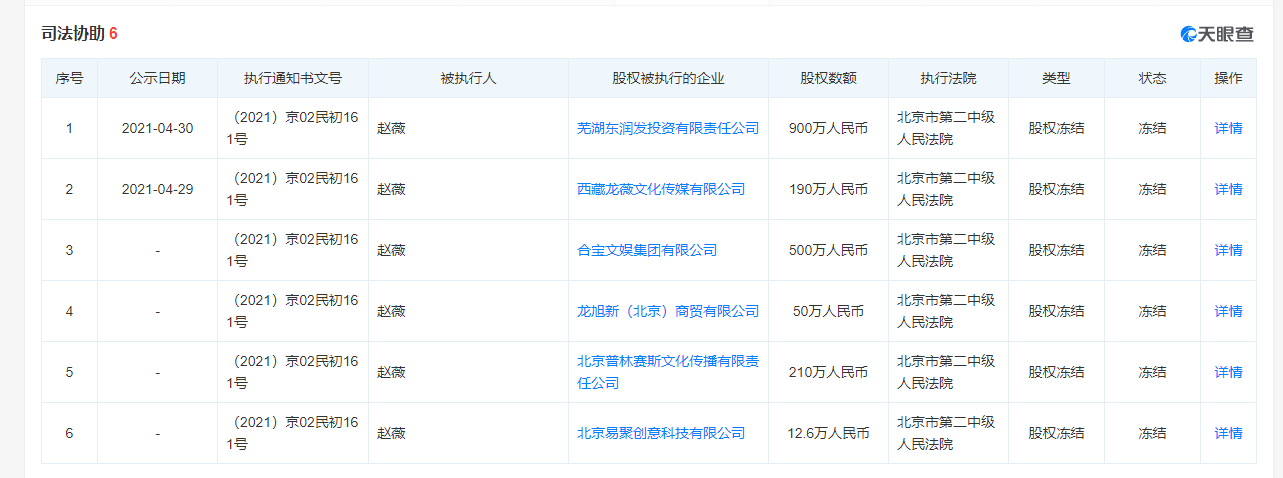This screenshot has width=1283, height=478.
Task: Click 赵薇 in row 1
Action: pyautogui.click(x=391, y=128)
